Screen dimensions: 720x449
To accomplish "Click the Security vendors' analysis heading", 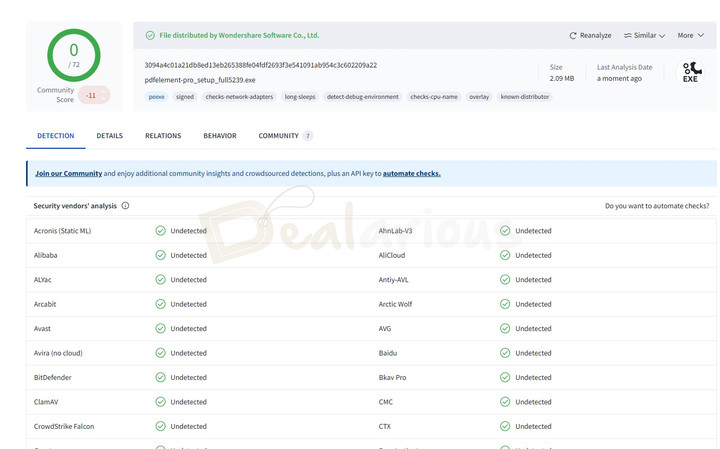I will (x=75, y=206).
